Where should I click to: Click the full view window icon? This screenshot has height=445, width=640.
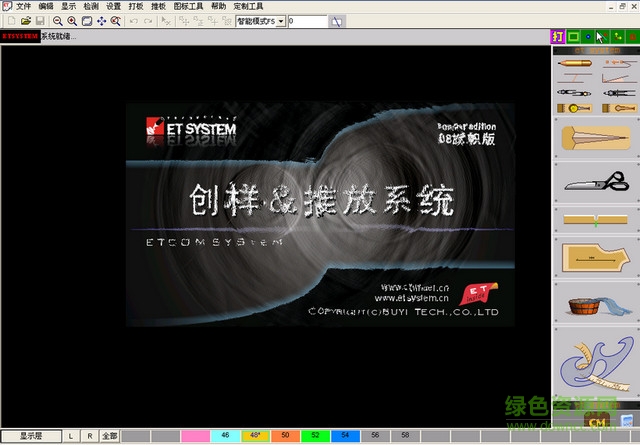point(87,21)
